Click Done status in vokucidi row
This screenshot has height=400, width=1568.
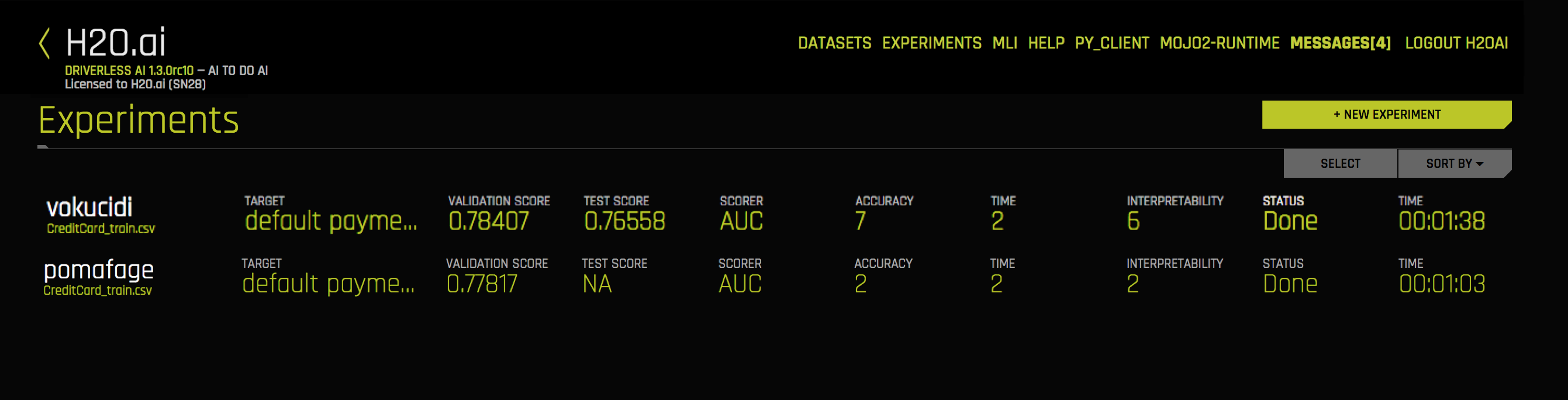click(x=1290, y=221)
